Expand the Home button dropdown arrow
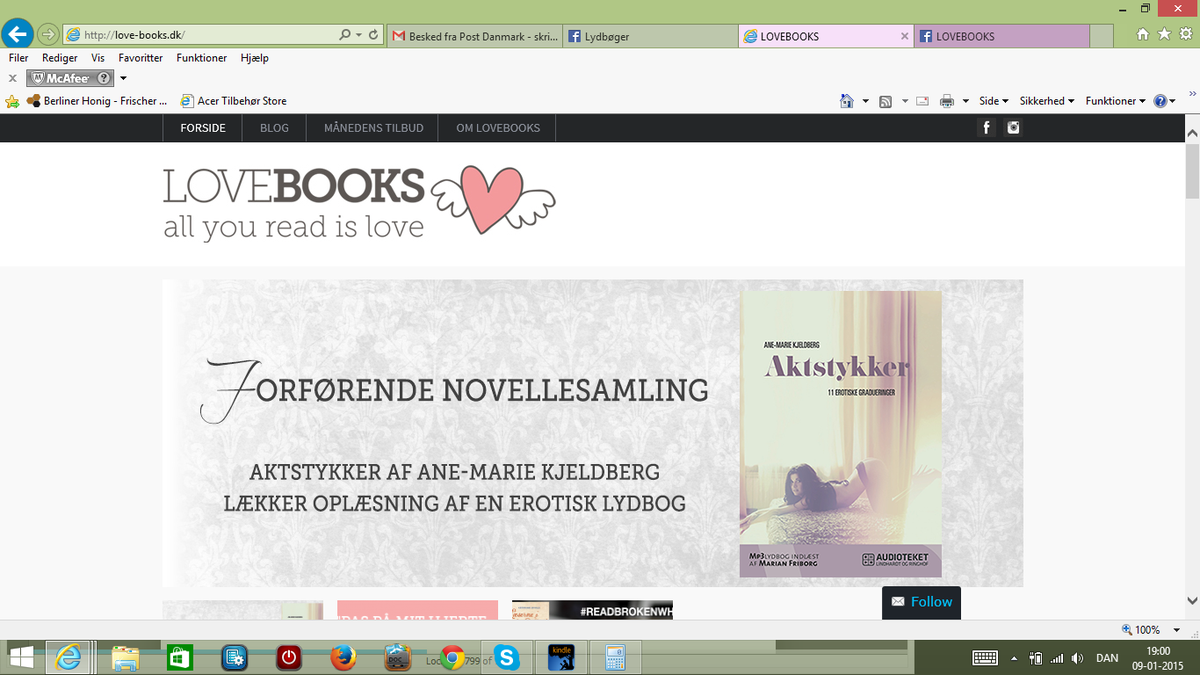Screen dimensions: 1200x675 click(866, 101)
